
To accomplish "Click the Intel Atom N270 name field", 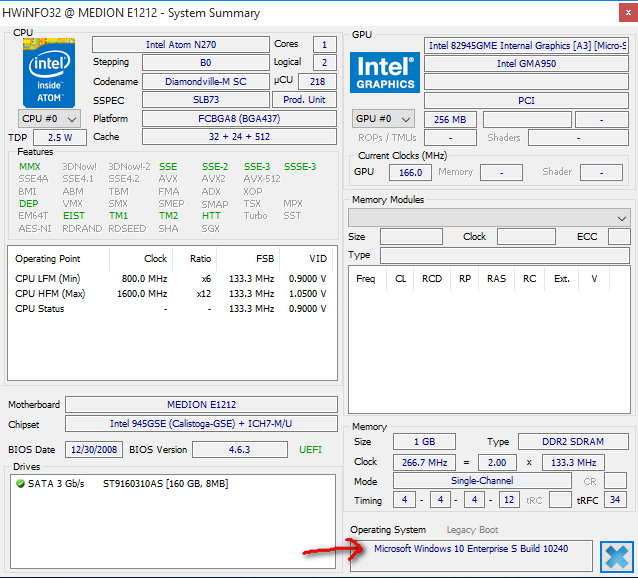I will (x=181, y=44).
